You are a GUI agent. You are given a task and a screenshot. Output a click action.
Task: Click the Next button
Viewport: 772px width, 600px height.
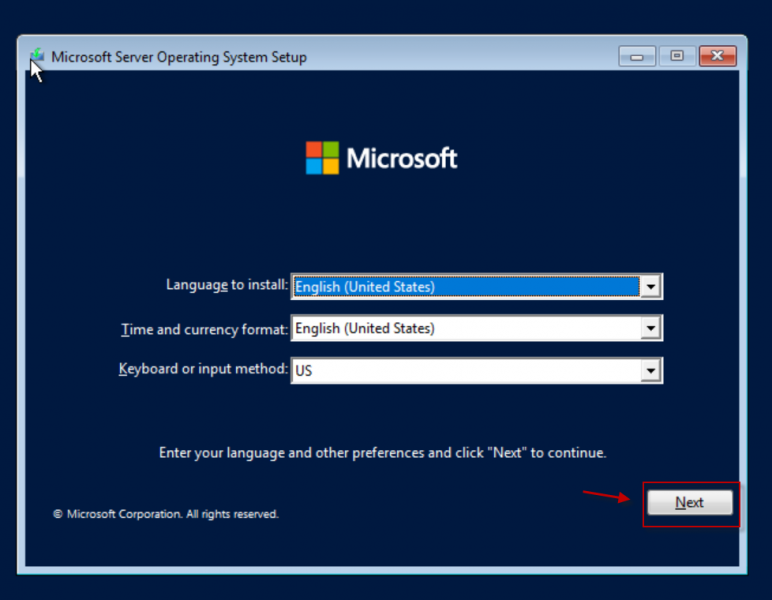689,503
